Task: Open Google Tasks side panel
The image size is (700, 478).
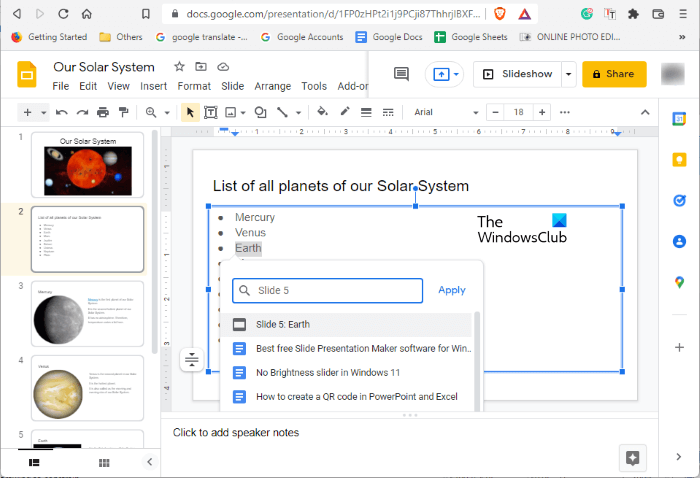Action: pyautogui.click(x=679, y=200)
